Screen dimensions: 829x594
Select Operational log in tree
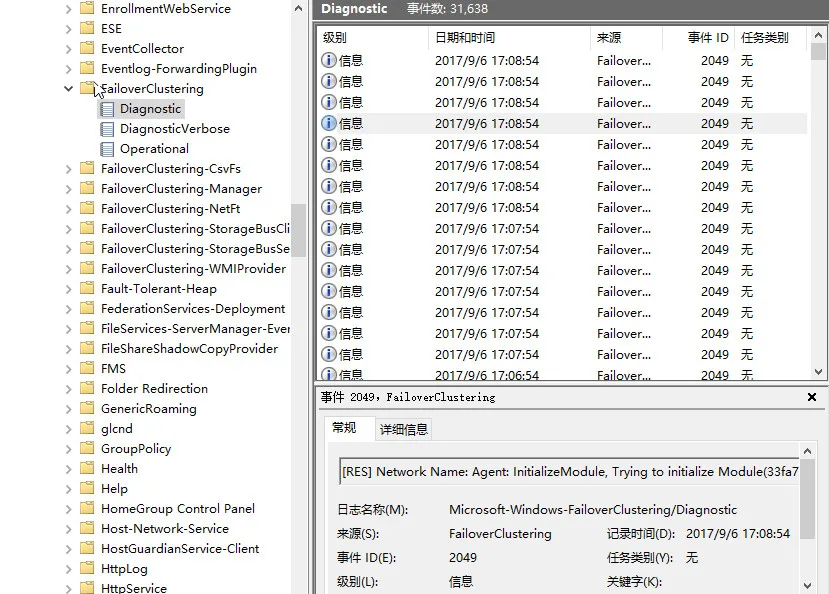click(154, 149)
